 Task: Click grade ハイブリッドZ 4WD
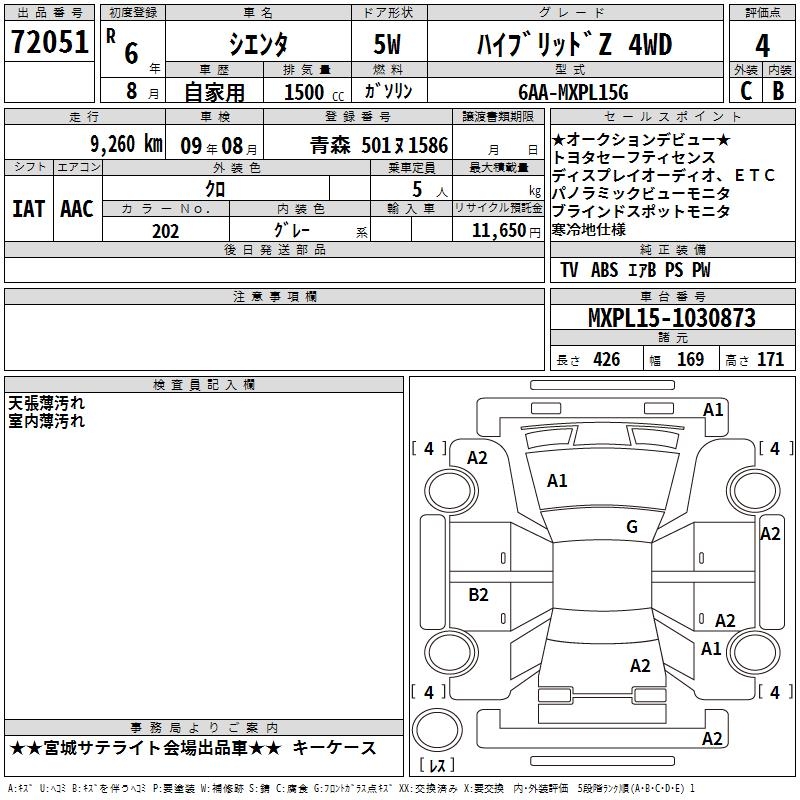coord(574,44)
